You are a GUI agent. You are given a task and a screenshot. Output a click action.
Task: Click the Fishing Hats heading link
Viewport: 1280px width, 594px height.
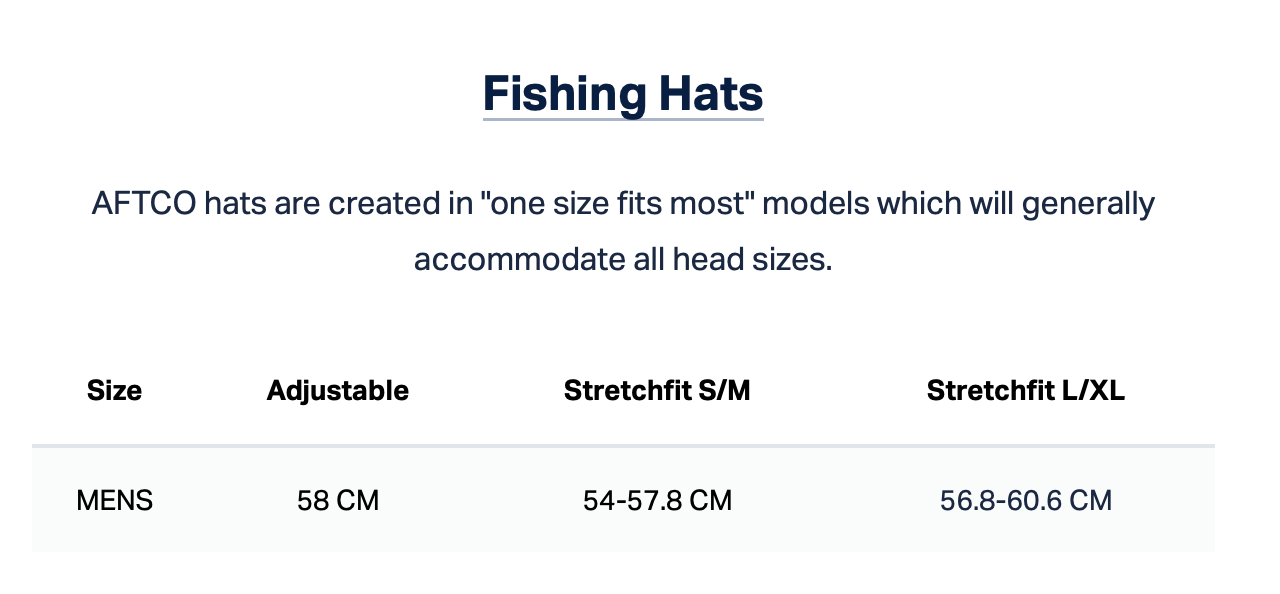click(x=623, y=94)
